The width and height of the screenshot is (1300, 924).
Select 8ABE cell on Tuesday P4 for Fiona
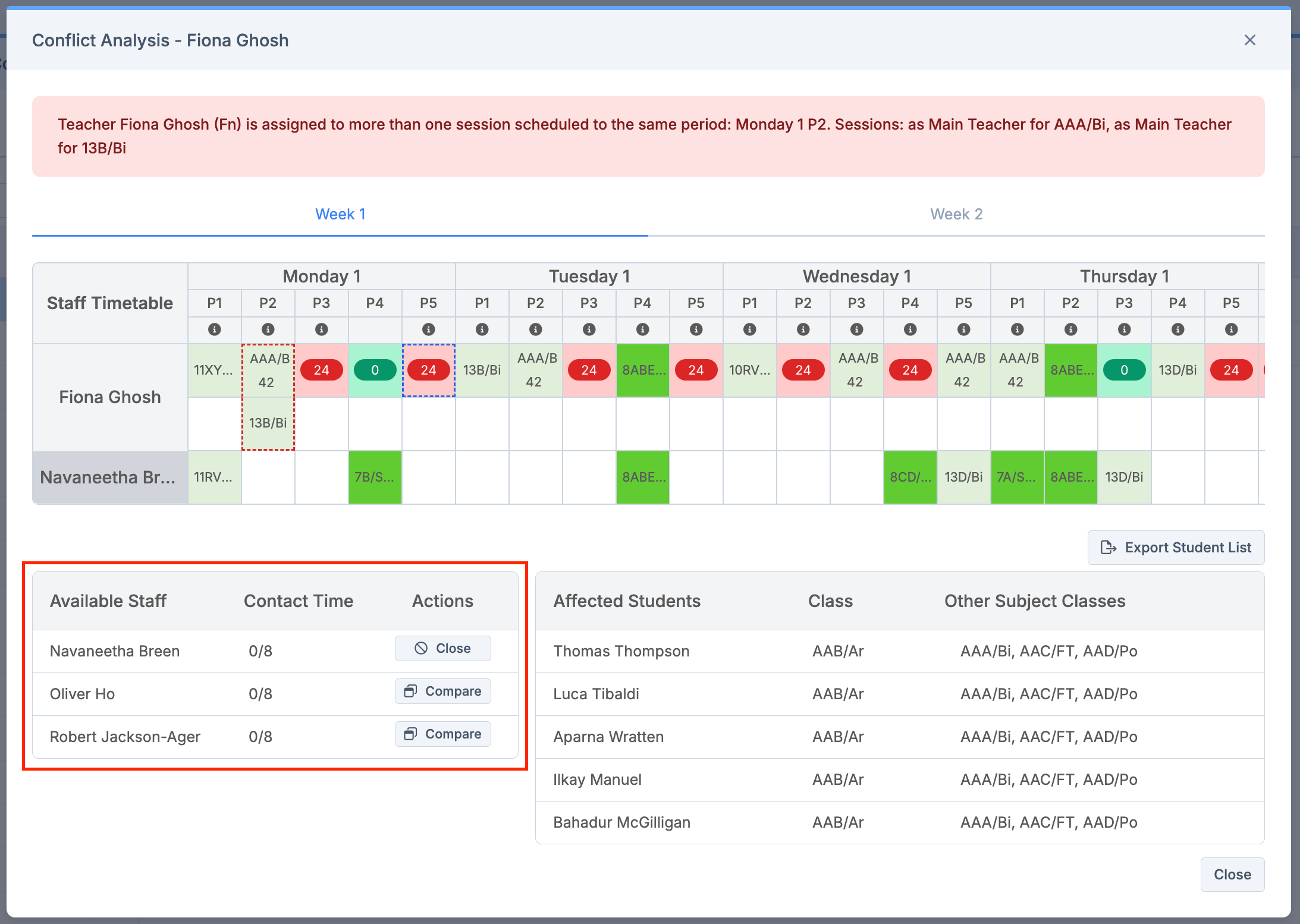click(x=643, y=370)
